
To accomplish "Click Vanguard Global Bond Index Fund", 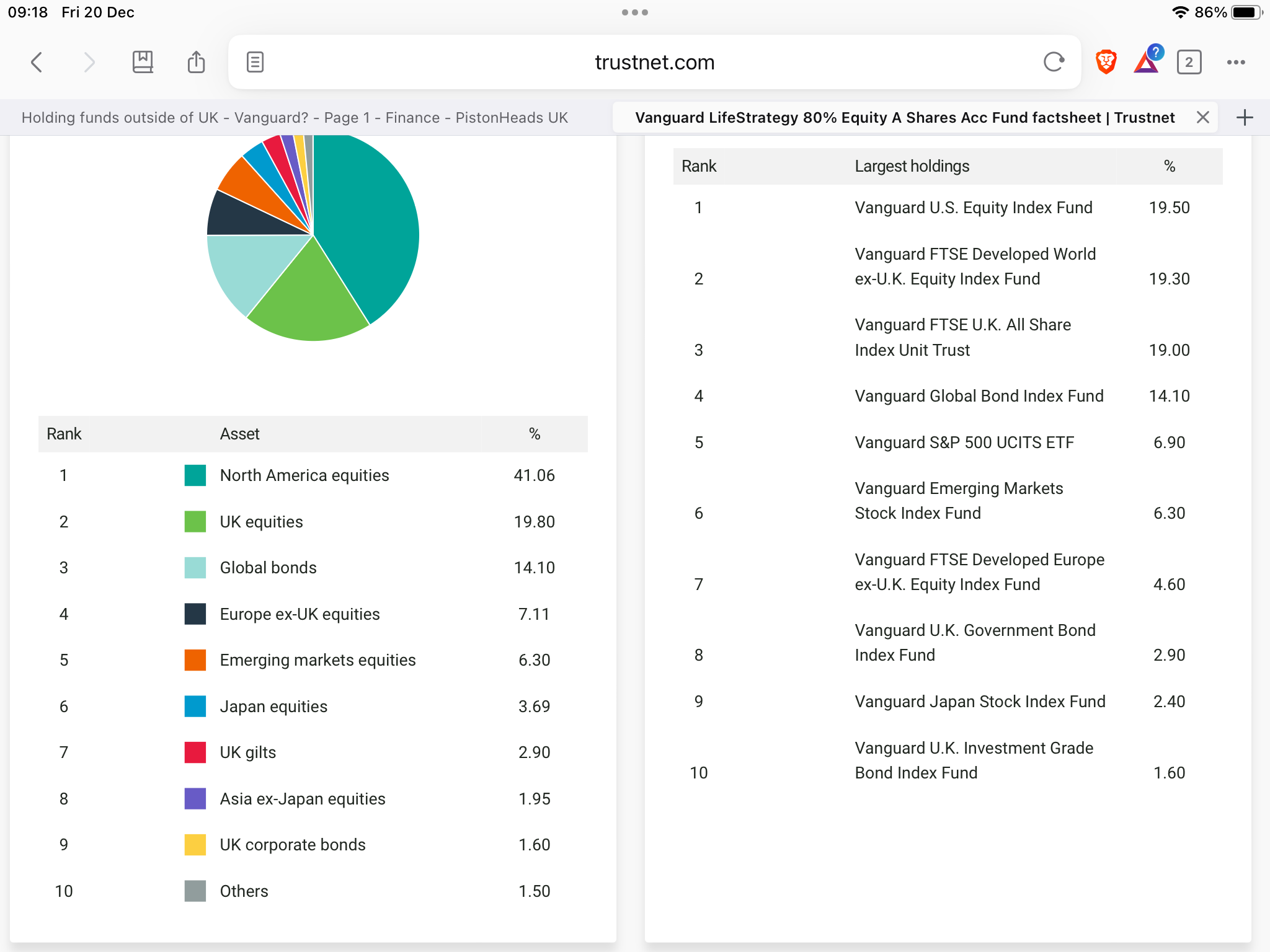I will pos(979,396).
